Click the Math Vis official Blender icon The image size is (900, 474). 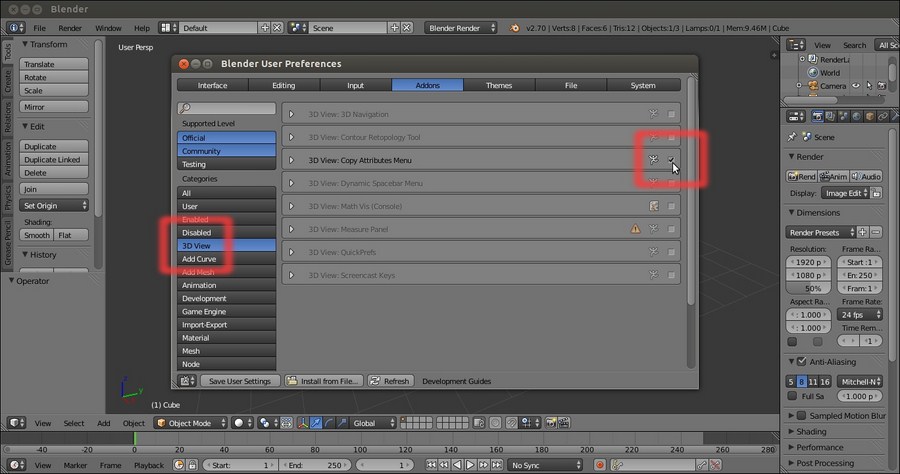click(653, 206)
